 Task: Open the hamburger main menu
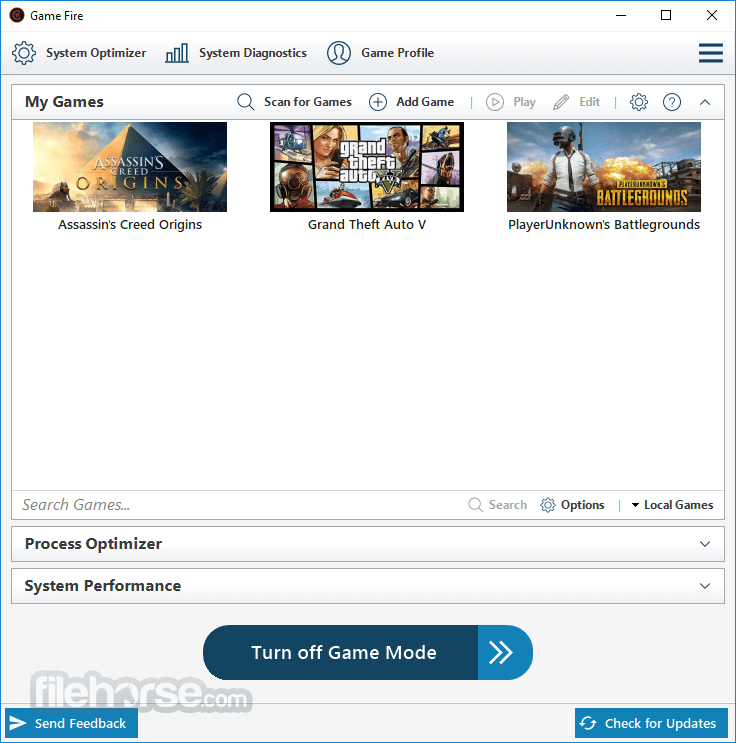(710, 53)
